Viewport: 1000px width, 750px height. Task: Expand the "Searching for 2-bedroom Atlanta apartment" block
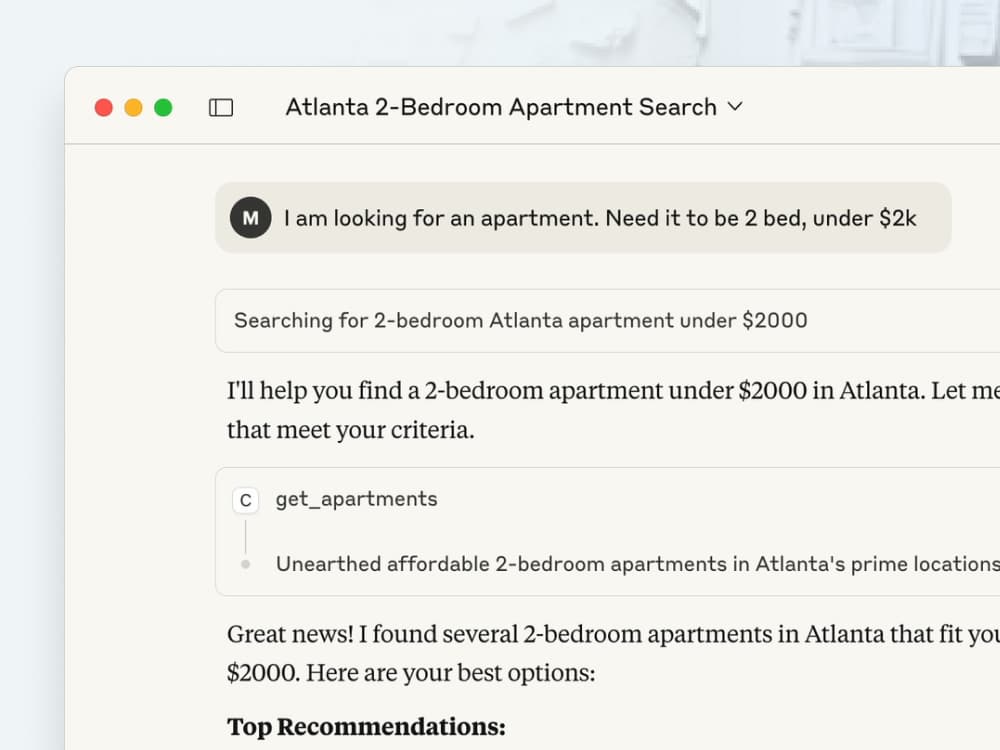pyautogui.click(x=520, y=320)
